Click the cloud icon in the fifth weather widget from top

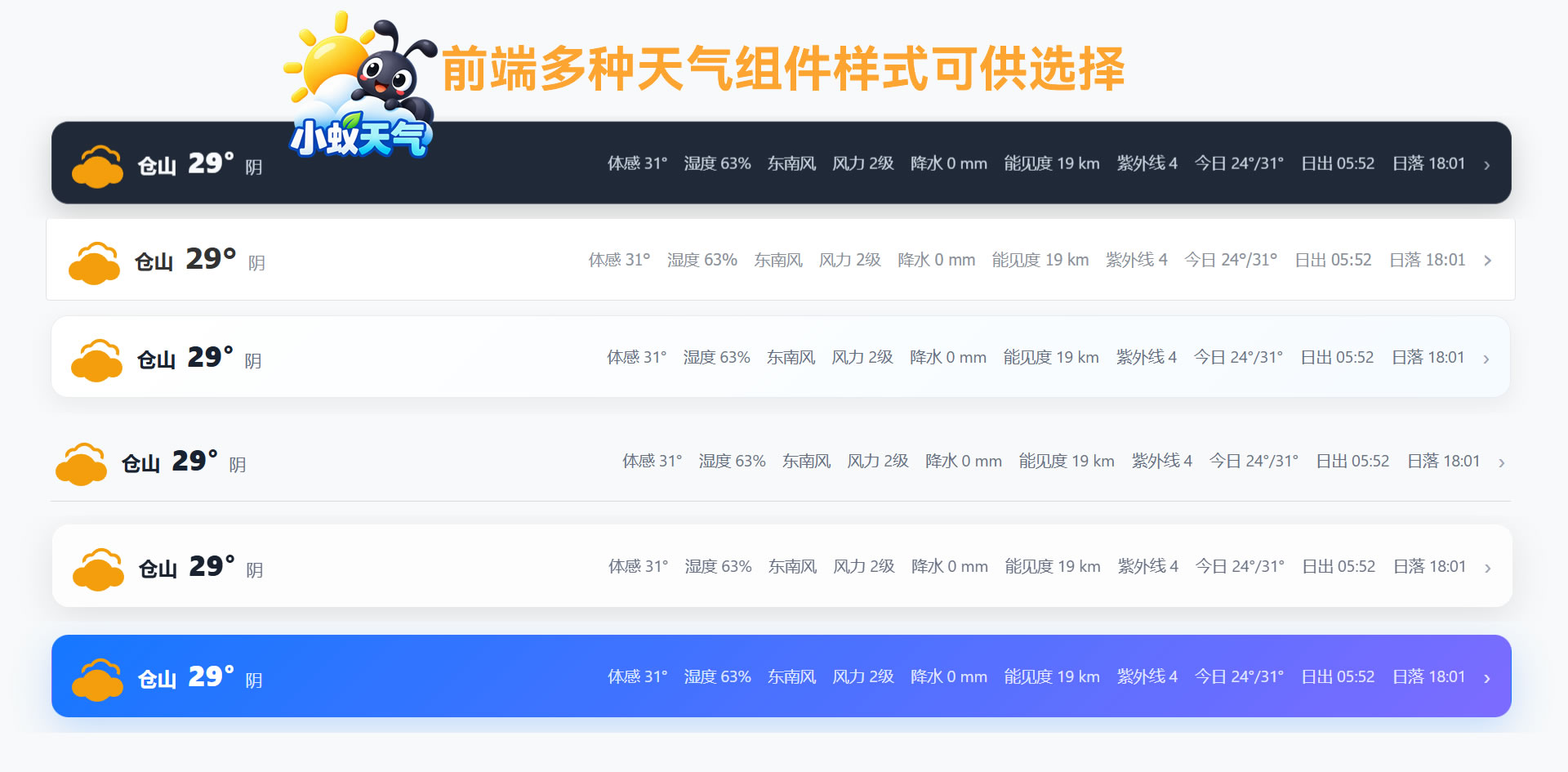98,569
